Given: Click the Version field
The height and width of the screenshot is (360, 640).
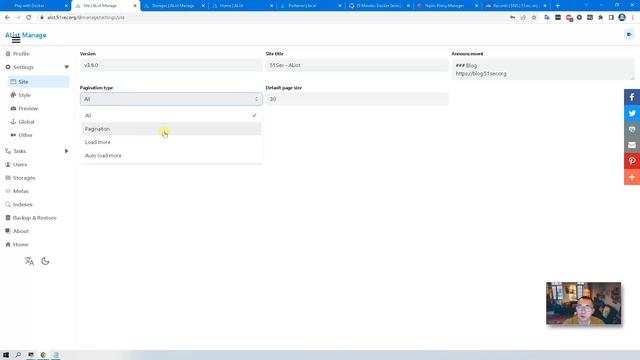Looking at the screenshot, I should (171, 65).
